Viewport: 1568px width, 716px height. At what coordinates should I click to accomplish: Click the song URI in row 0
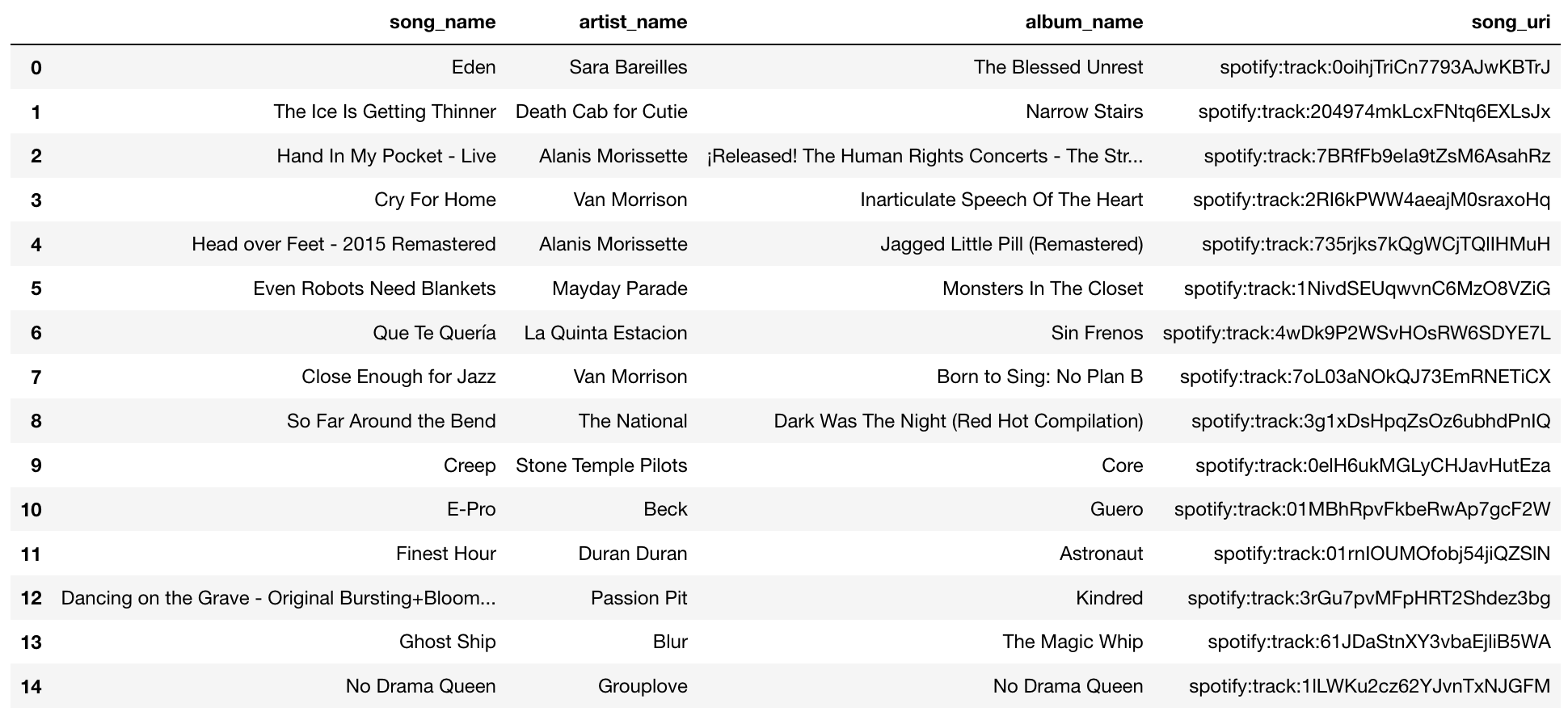click(x=1385, y=67)
